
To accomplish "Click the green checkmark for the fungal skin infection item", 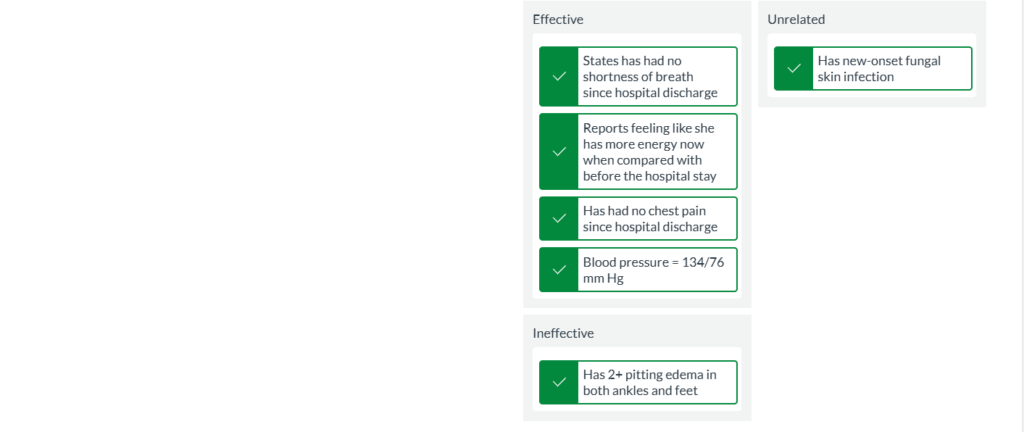I will tap(794, 69).
